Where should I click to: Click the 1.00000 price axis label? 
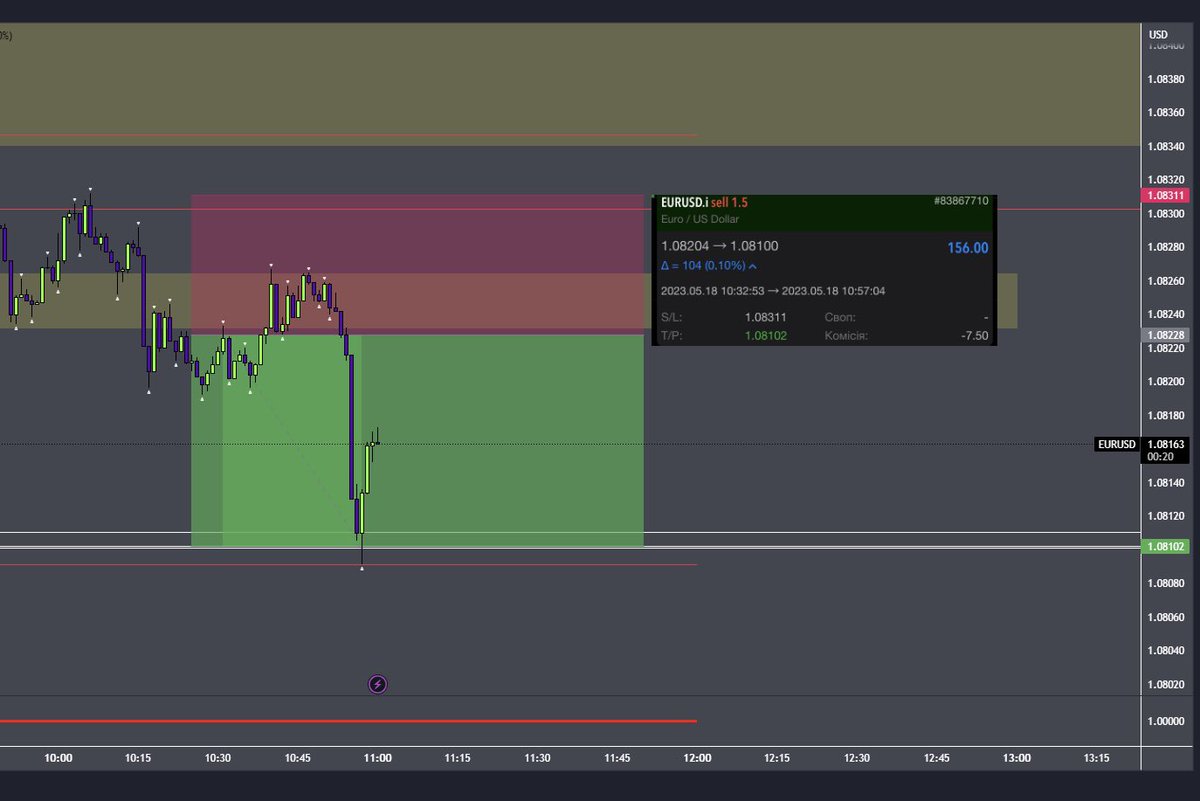pyautogui.click(x=1166, y=721)
